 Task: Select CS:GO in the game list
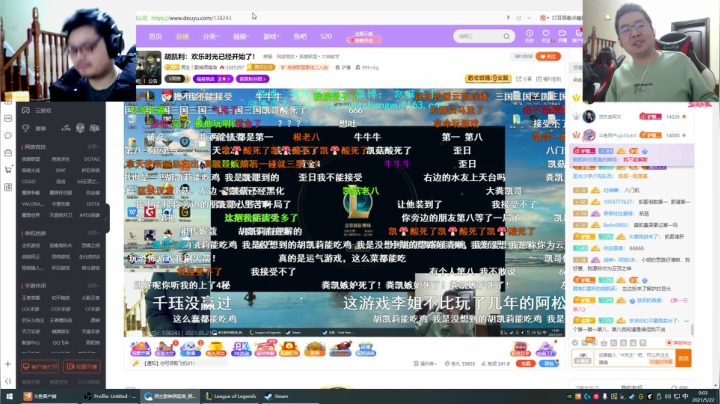28,181
